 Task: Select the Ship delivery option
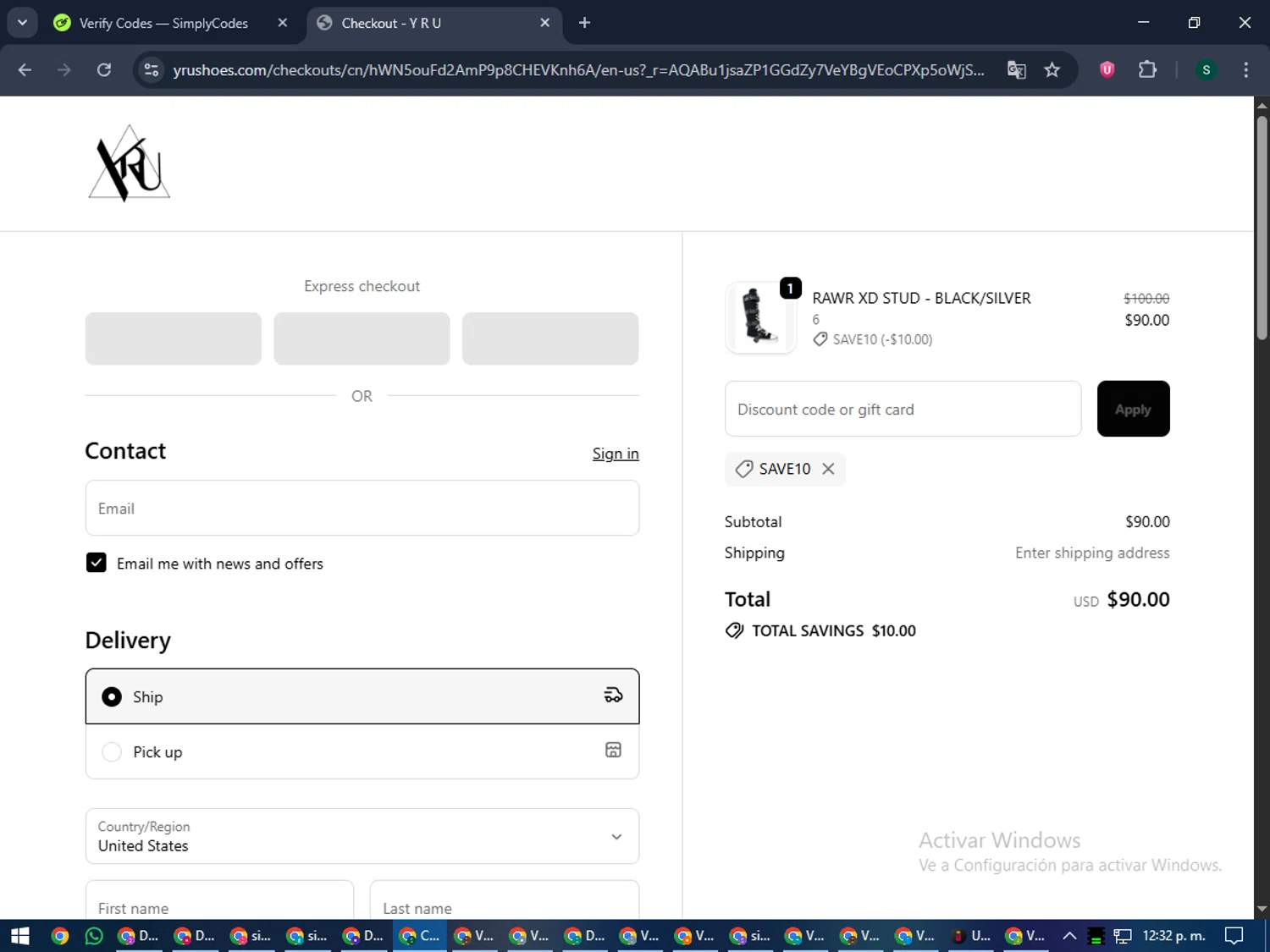[x=362, y=696]
